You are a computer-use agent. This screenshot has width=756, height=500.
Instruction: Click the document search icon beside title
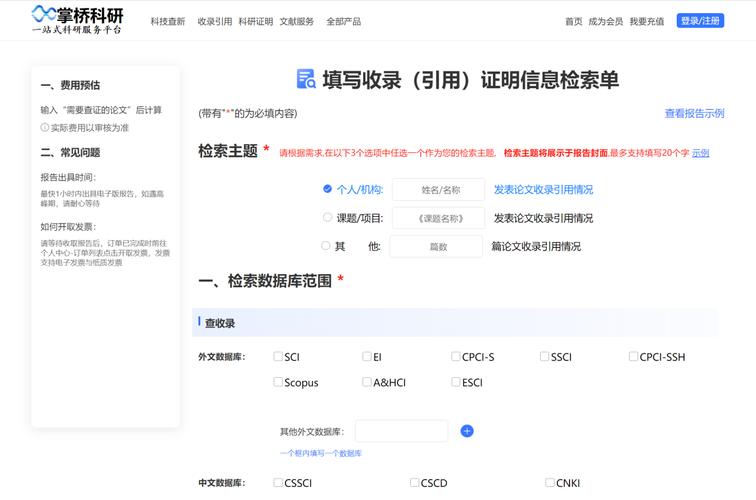click(306, 79)
